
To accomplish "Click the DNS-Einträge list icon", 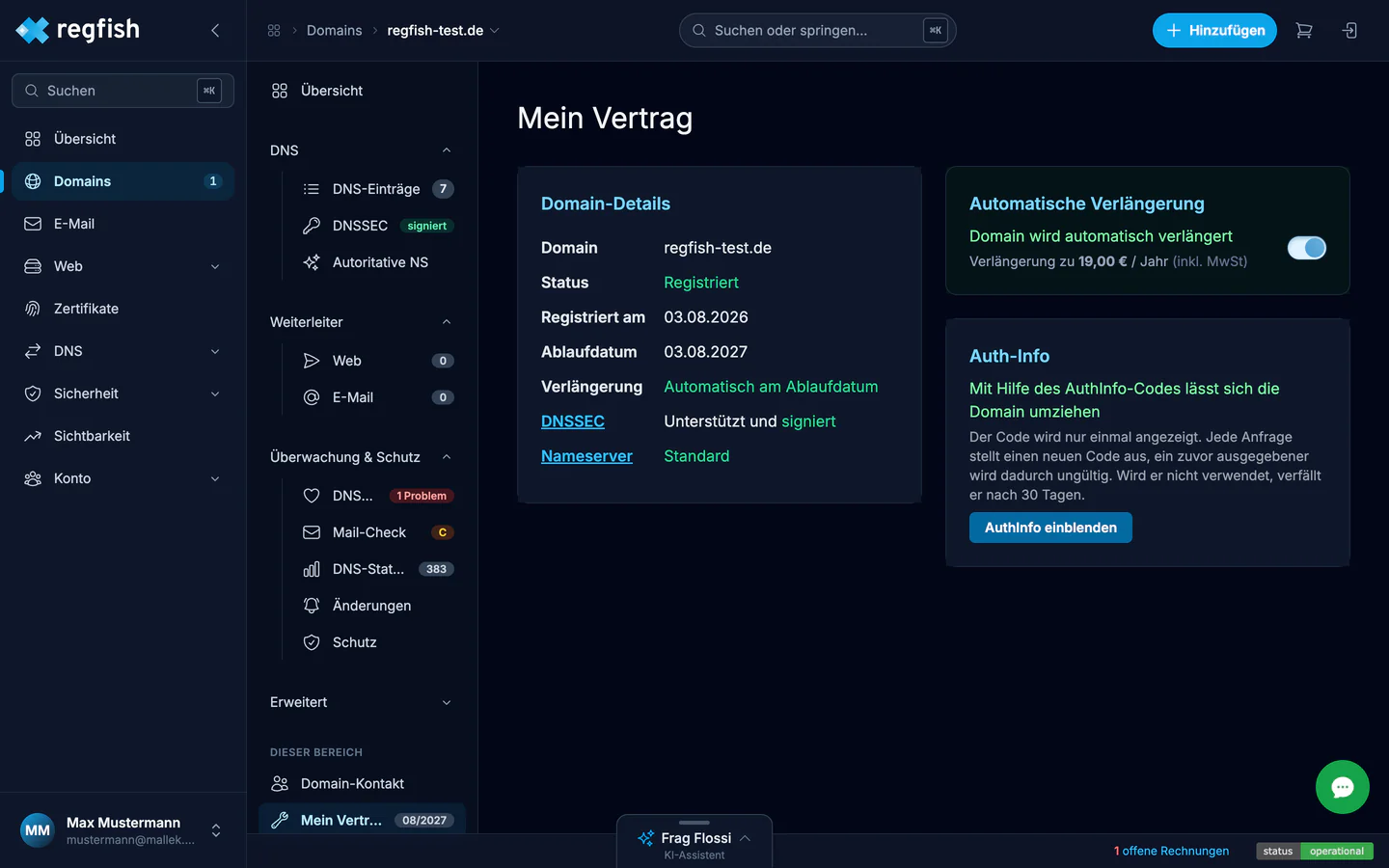I will pos(312,189).
